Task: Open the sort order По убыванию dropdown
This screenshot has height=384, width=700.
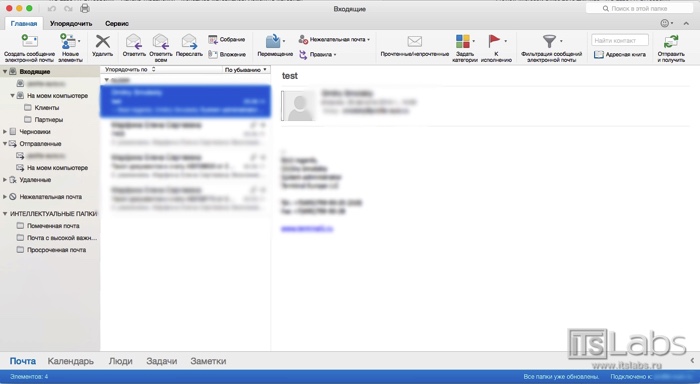Action: pos(246,70)
